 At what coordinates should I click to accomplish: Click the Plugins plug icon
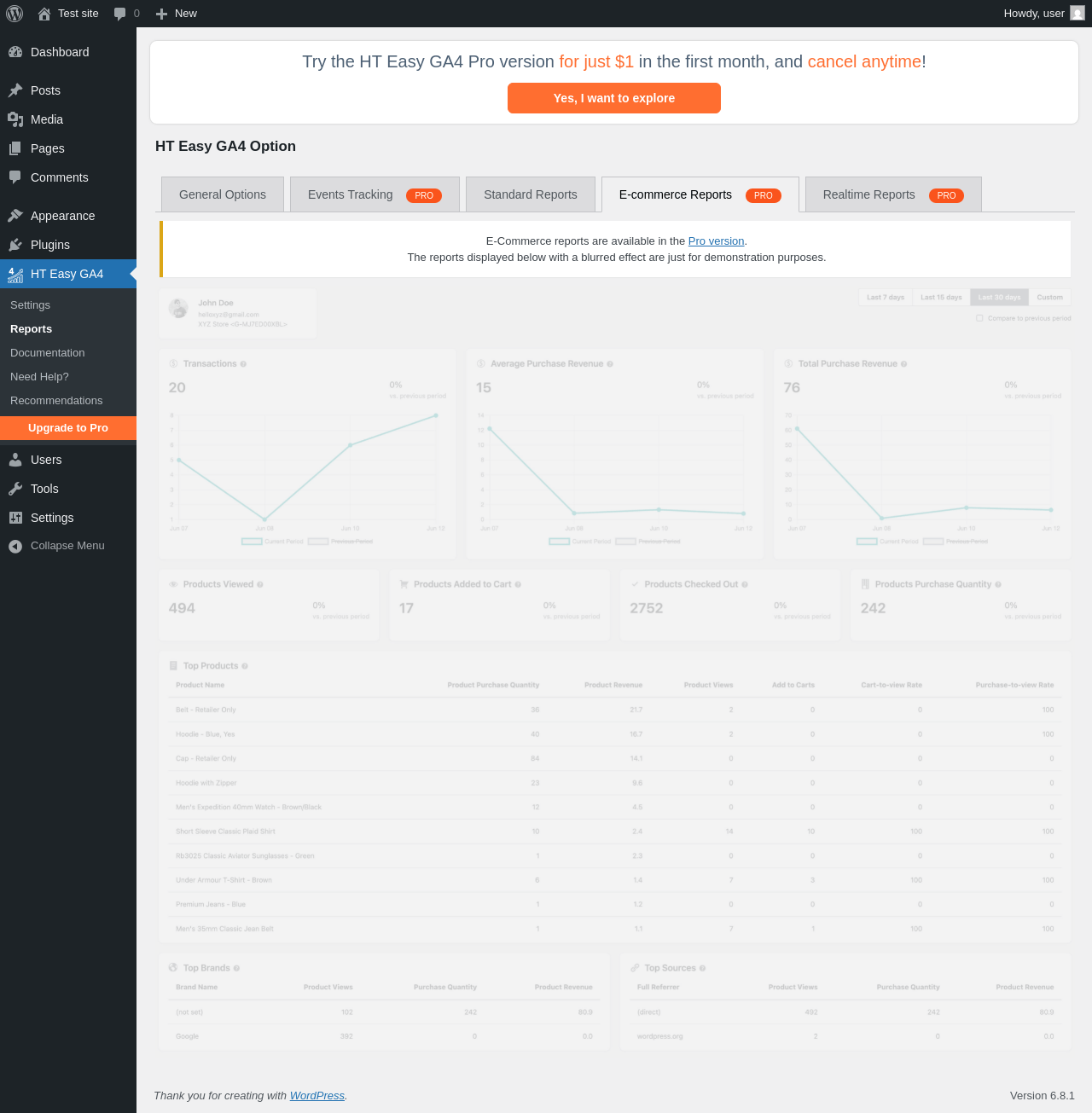[15, 245]
